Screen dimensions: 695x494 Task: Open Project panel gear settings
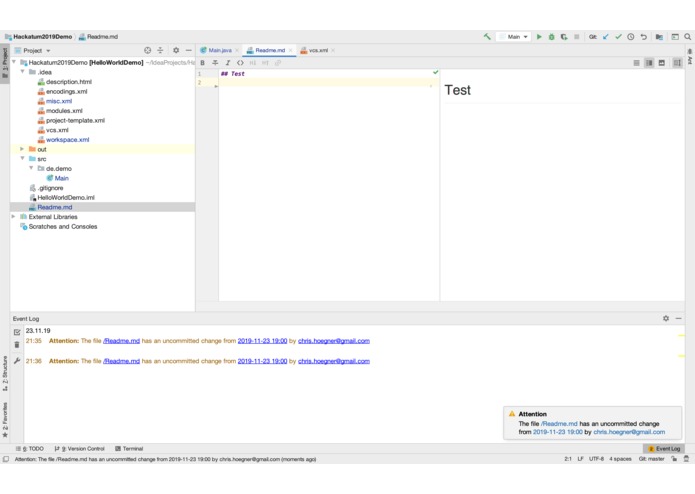[176, 51]
